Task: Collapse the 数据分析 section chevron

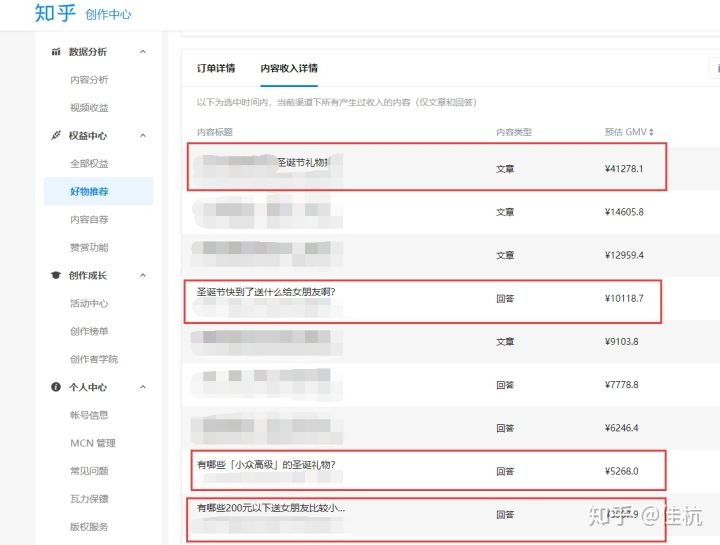Action: point(143,51)
